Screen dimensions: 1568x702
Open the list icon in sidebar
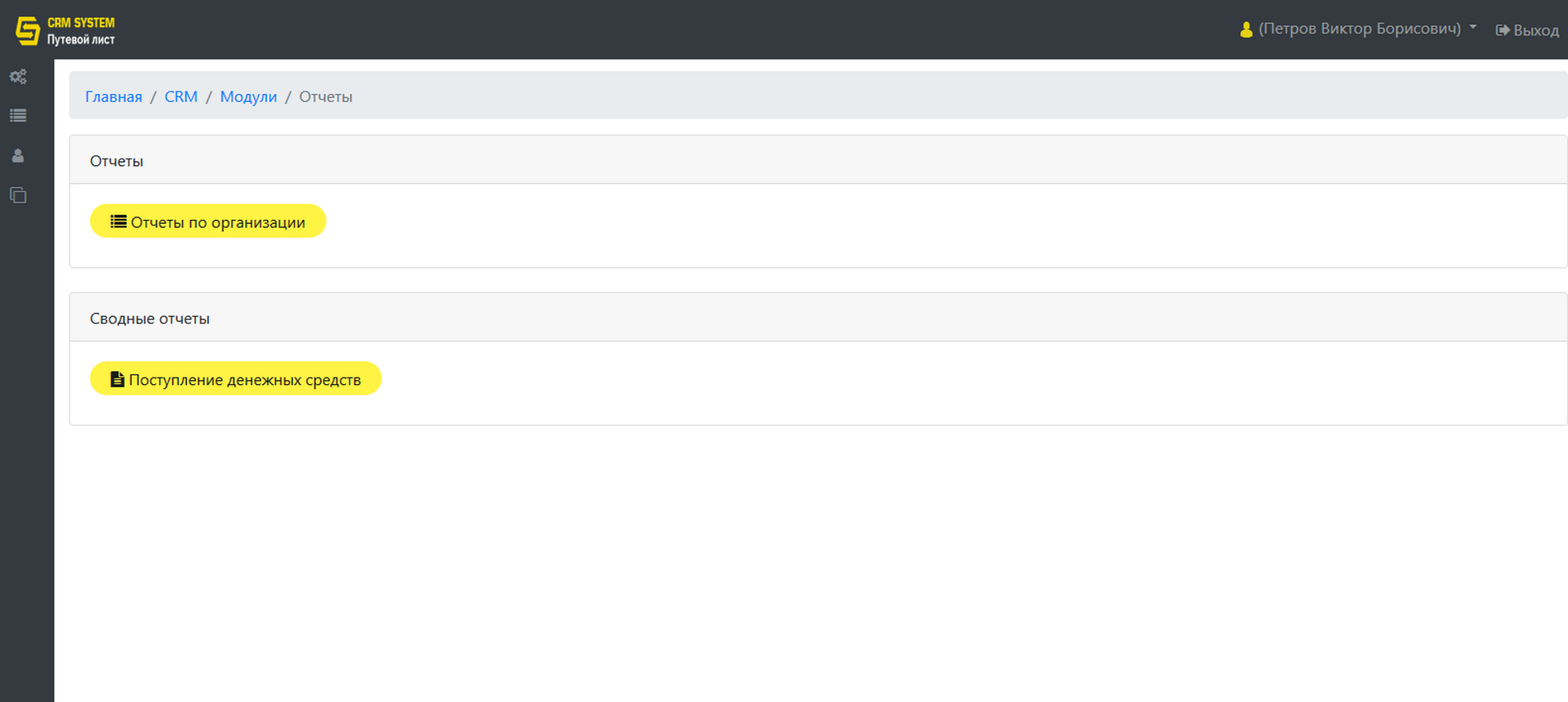coord(18,116)
